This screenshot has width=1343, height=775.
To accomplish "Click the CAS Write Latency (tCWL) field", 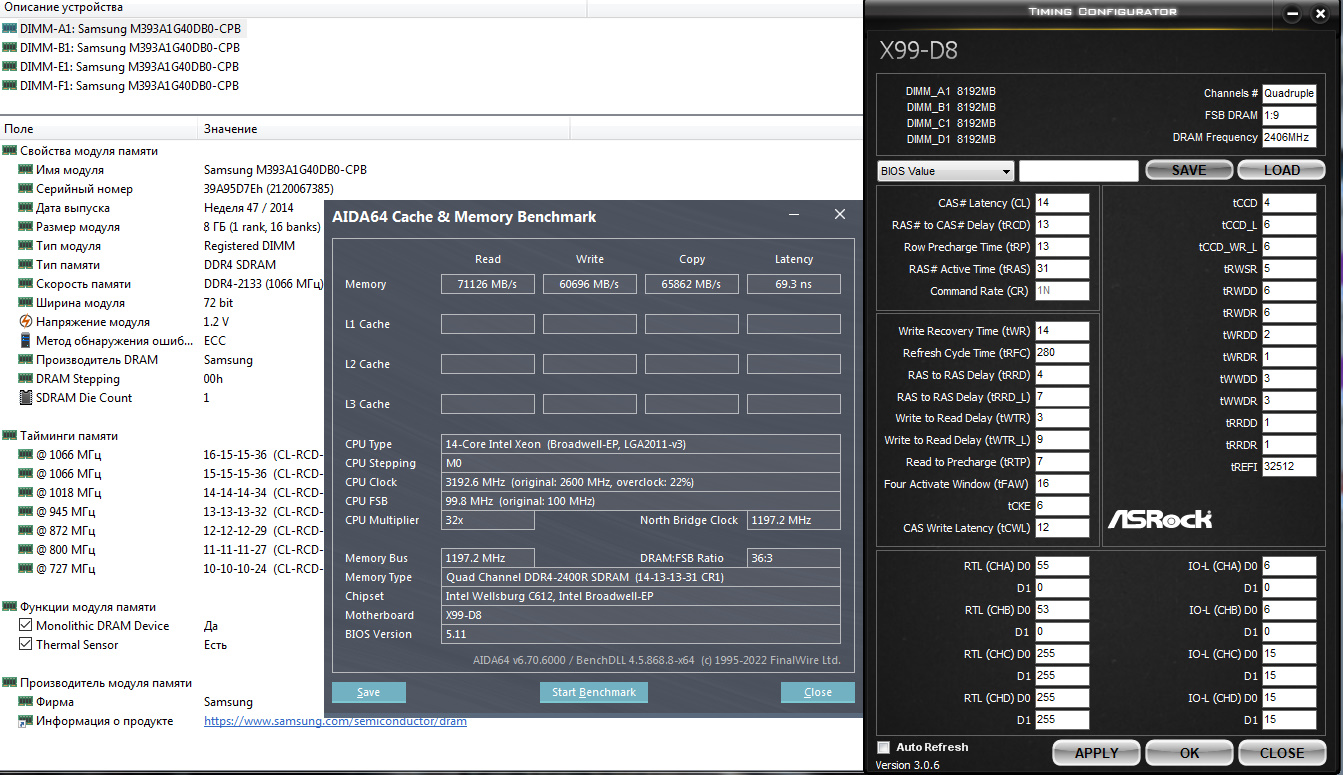I will [x=1062, y=528].
